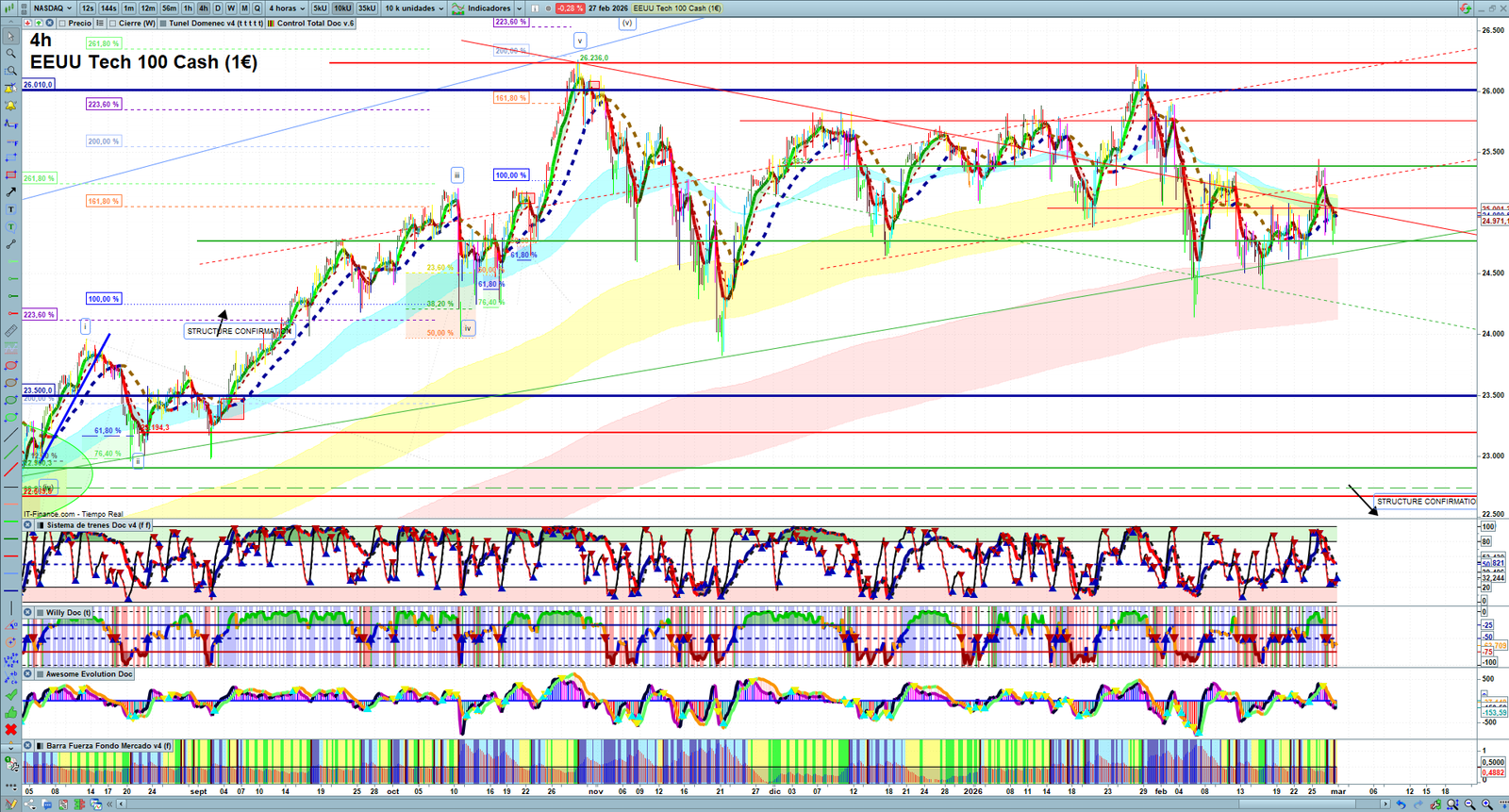The width and height of the screenshot is (1509, 812).
Task: Click the blue X remove icon beside Precio
Action: (49, 24)
